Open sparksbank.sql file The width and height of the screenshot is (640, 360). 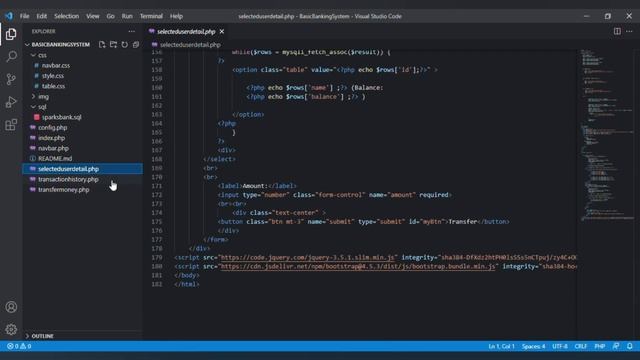[x=61, y=117]
